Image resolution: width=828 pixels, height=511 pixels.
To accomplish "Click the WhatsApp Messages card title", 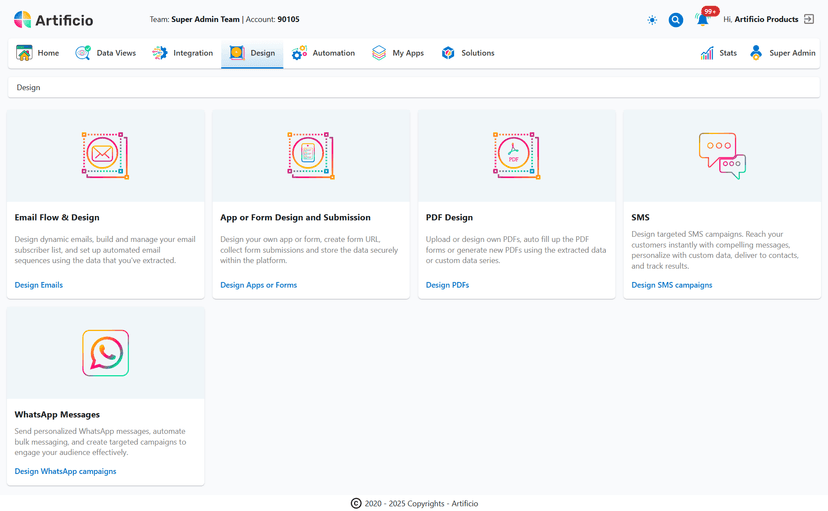I will 57,415.
